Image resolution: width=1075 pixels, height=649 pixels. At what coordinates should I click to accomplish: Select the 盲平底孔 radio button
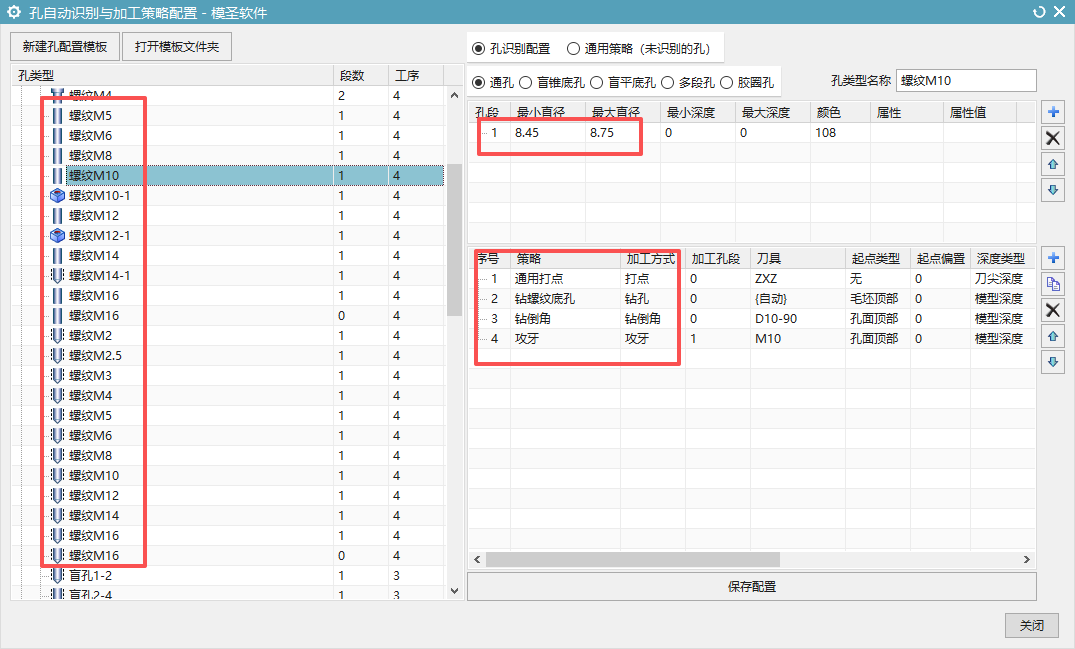(x=596, y=82)
